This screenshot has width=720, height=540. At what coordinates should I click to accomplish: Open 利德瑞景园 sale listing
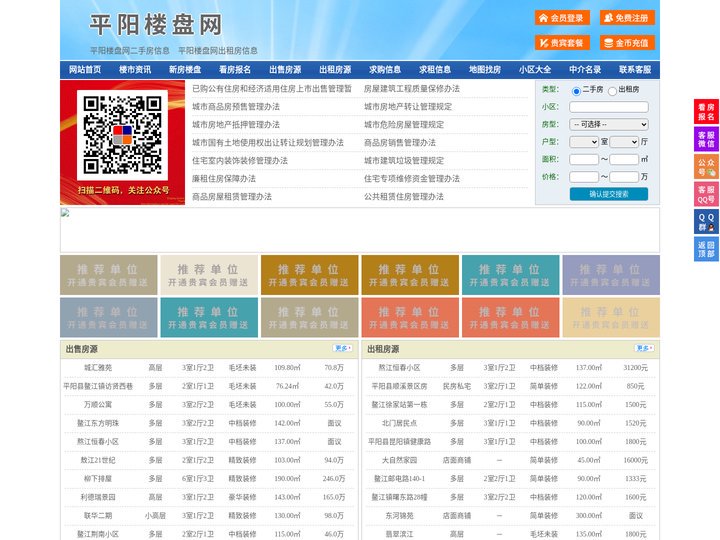(x=98, y=497)
